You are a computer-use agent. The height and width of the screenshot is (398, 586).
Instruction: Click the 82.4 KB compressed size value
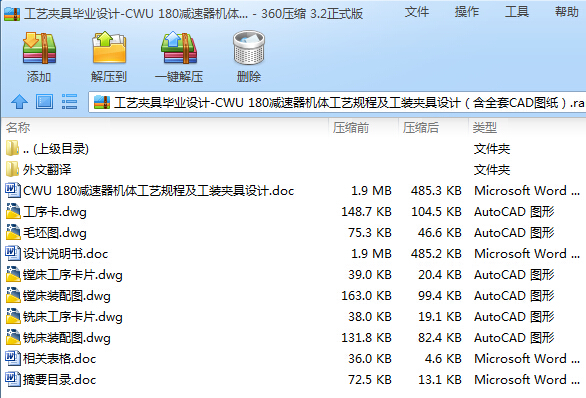pyautogui.click(x=440, y=337)
